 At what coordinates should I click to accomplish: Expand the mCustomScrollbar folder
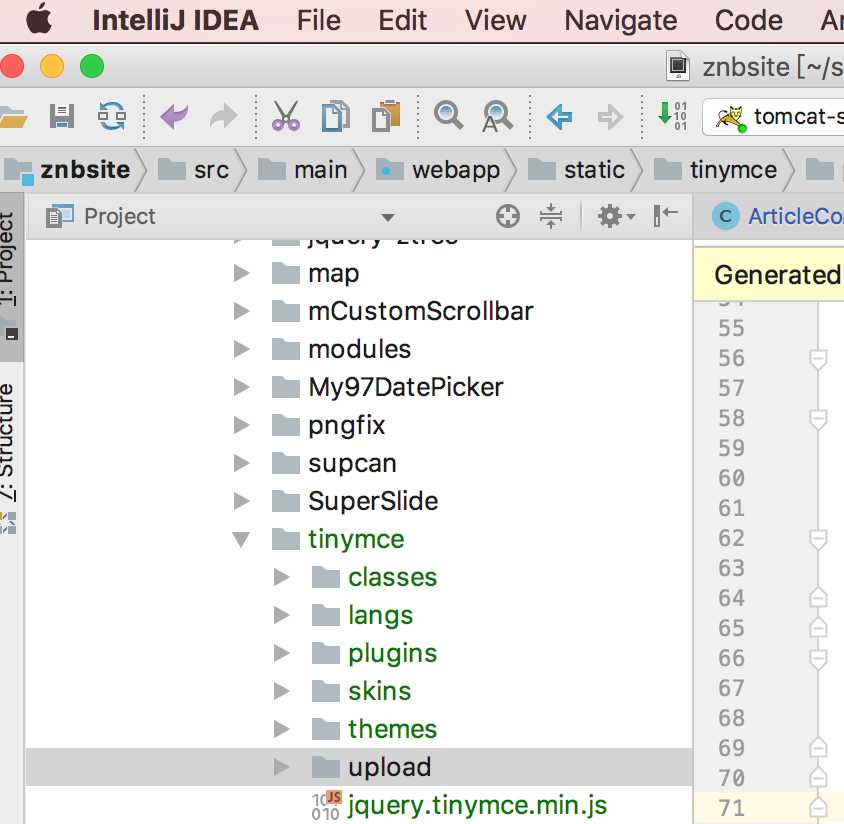click(242, 311)
